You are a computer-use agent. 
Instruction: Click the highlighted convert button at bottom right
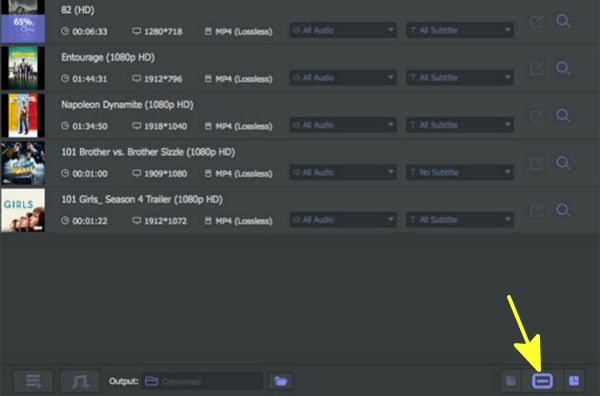point(542,381)
